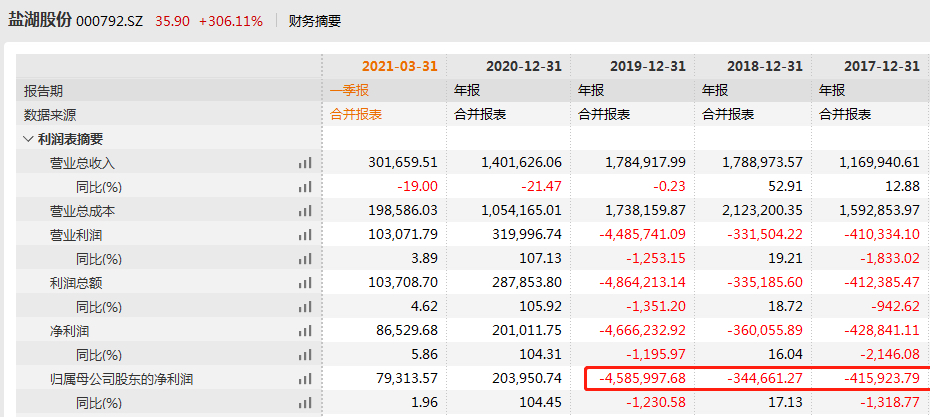
Task: Click the 盐湖股份 stock name
Action: [39, 20]
